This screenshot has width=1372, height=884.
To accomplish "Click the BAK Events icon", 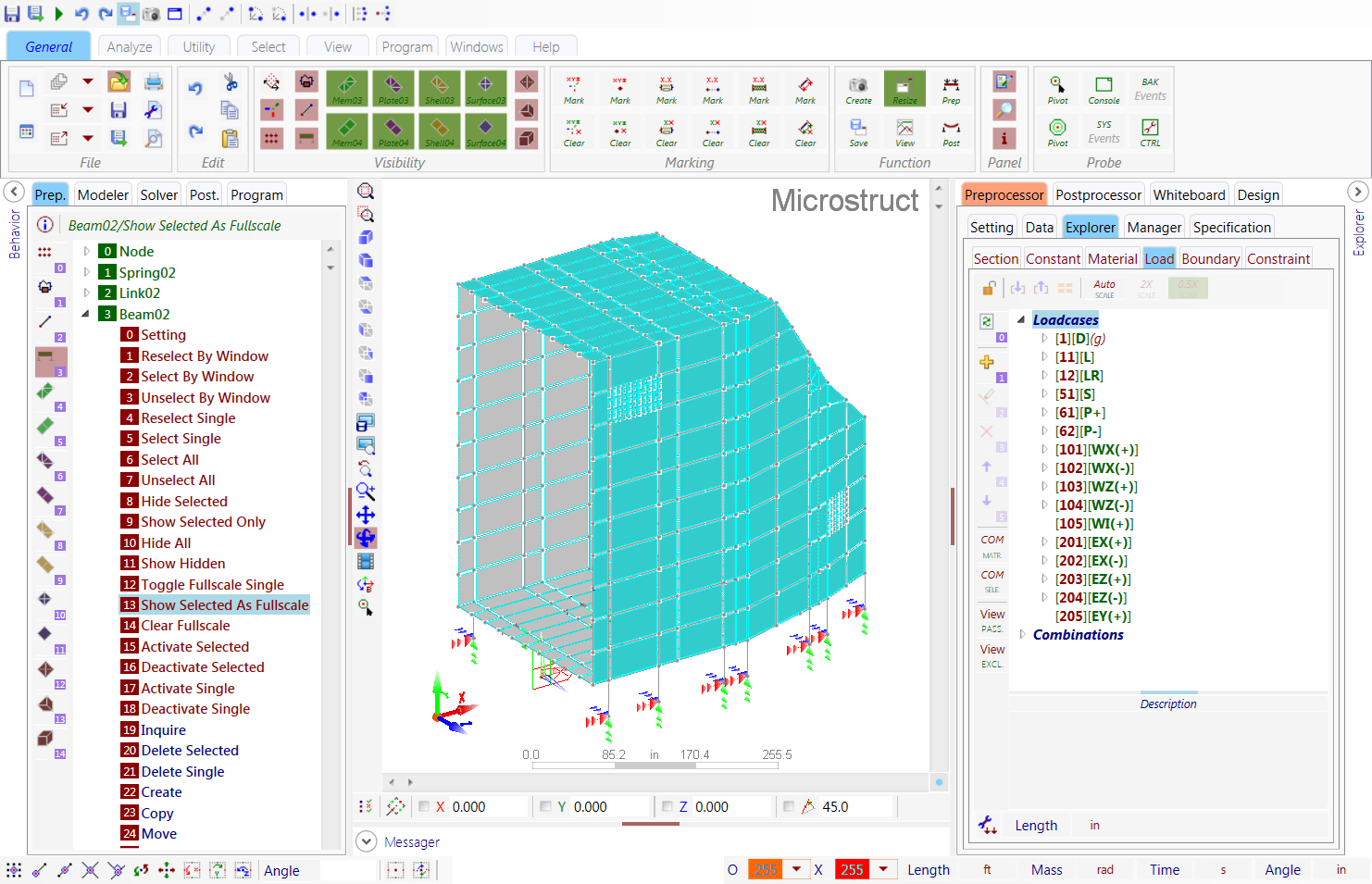I will coord(1150,89).
